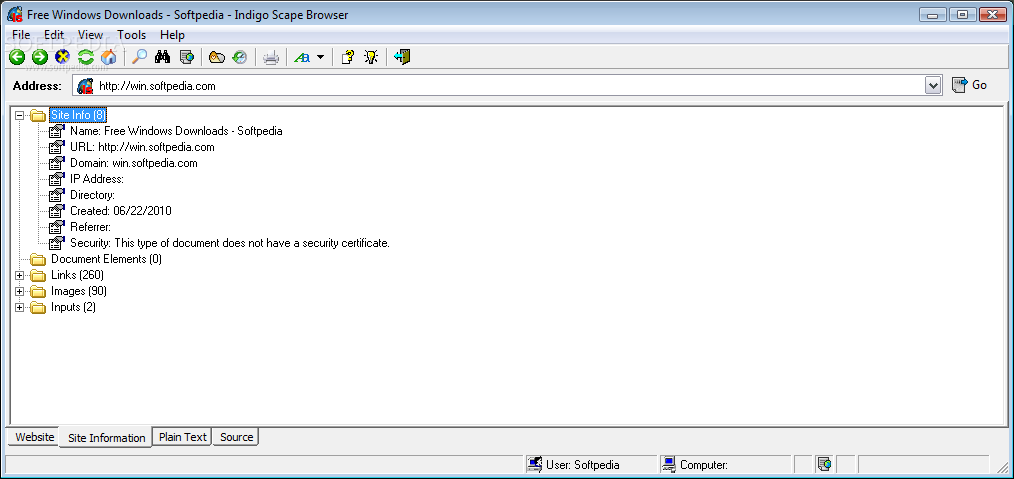The image size is (1014, 479).
Task: Switch to the Website tab
Action: pos(35,437)
